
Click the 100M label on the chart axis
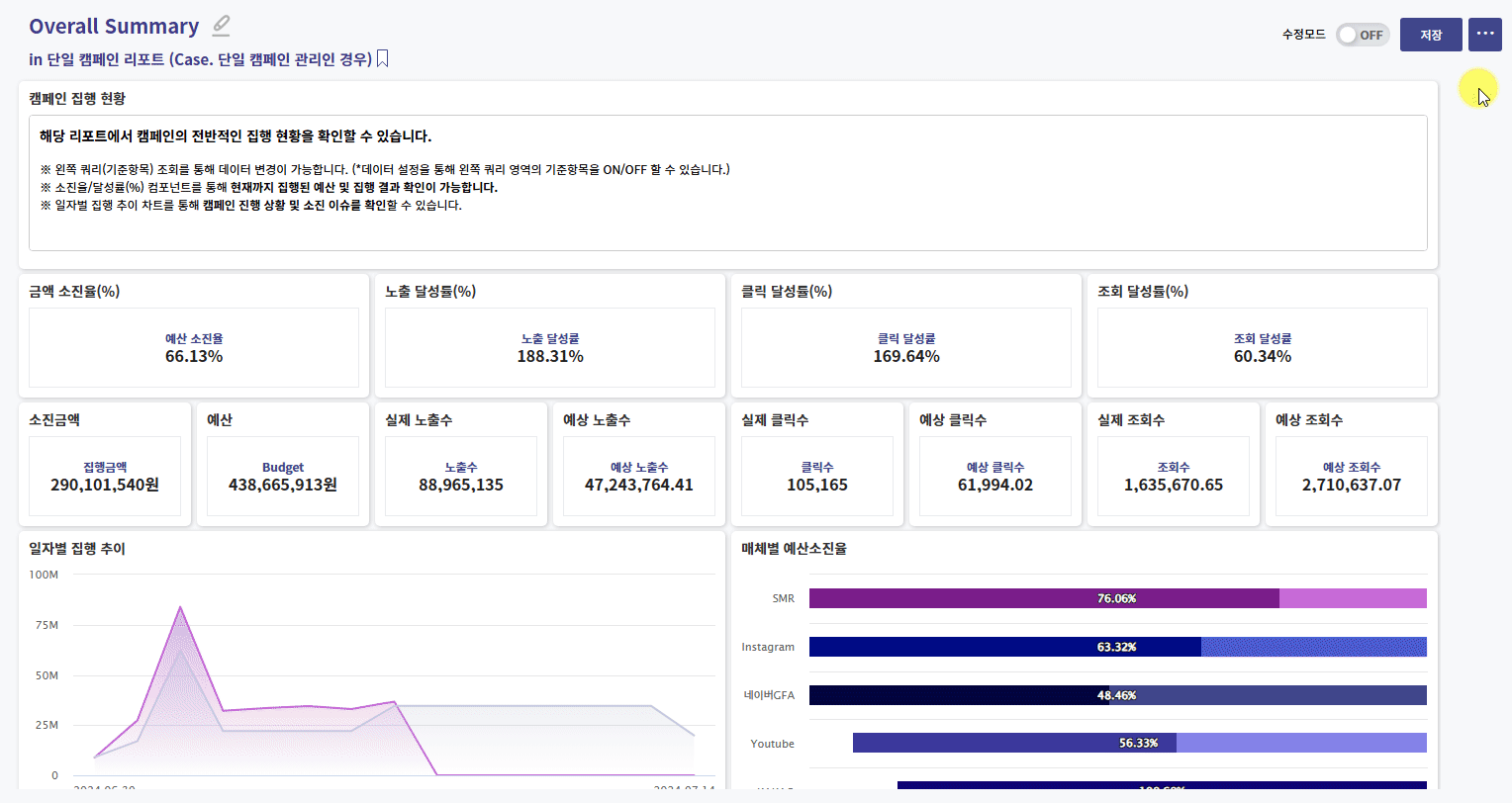pyautogui.click(x=44, y=575)
